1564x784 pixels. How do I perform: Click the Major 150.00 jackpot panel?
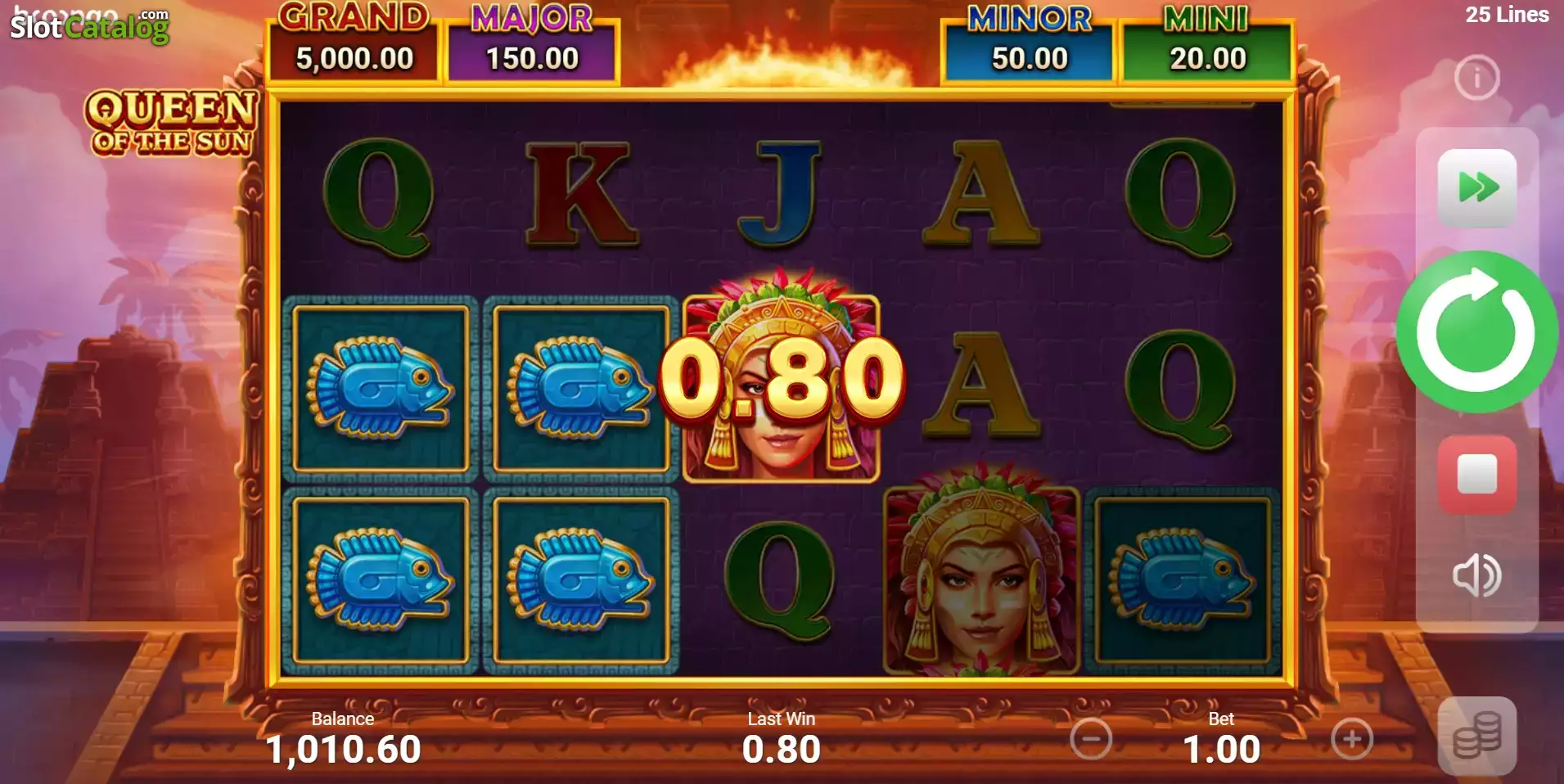(x=532, y=43)
